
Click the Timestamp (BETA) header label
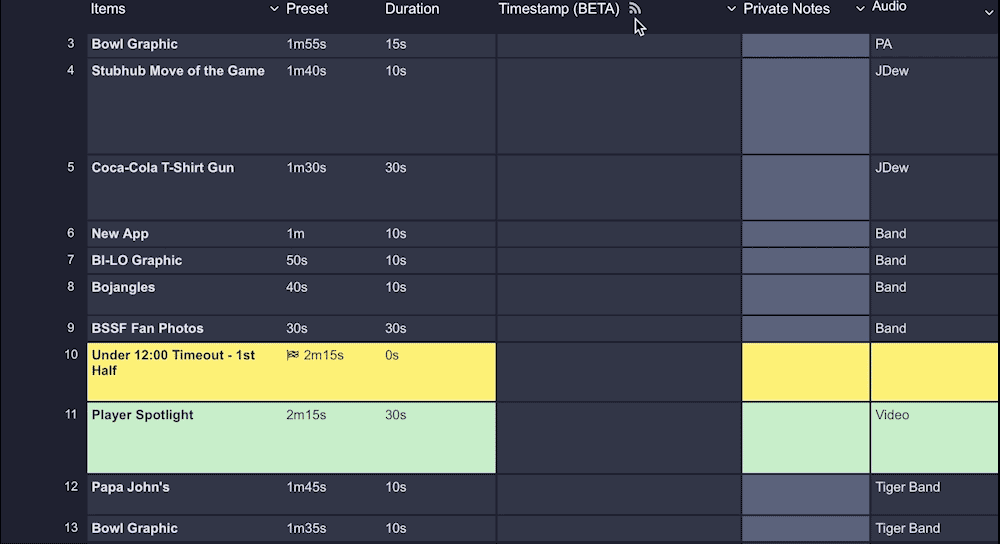559,9
